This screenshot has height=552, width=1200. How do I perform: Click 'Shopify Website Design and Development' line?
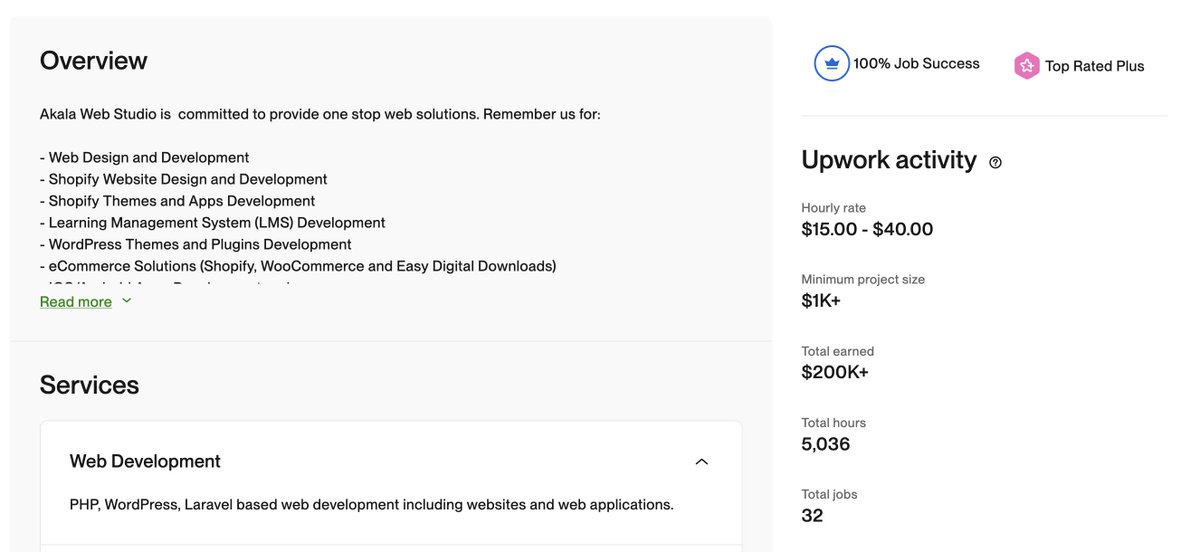coord(184,179)
